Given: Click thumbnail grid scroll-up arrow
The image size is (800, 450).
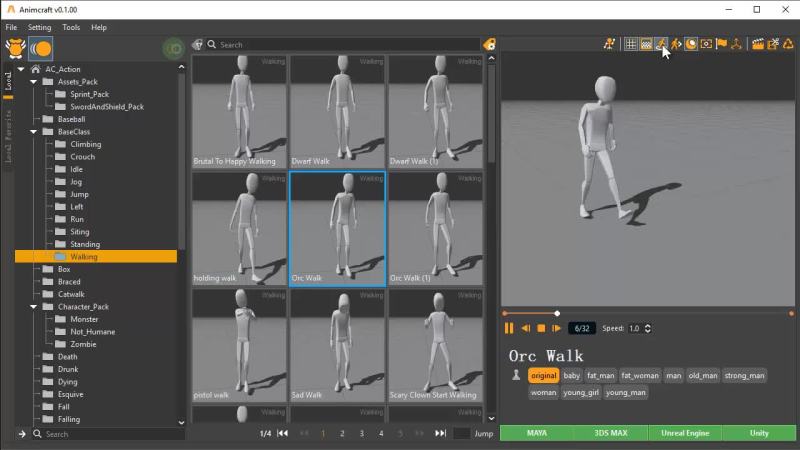Looking at the screenshot, I should 491,59.
